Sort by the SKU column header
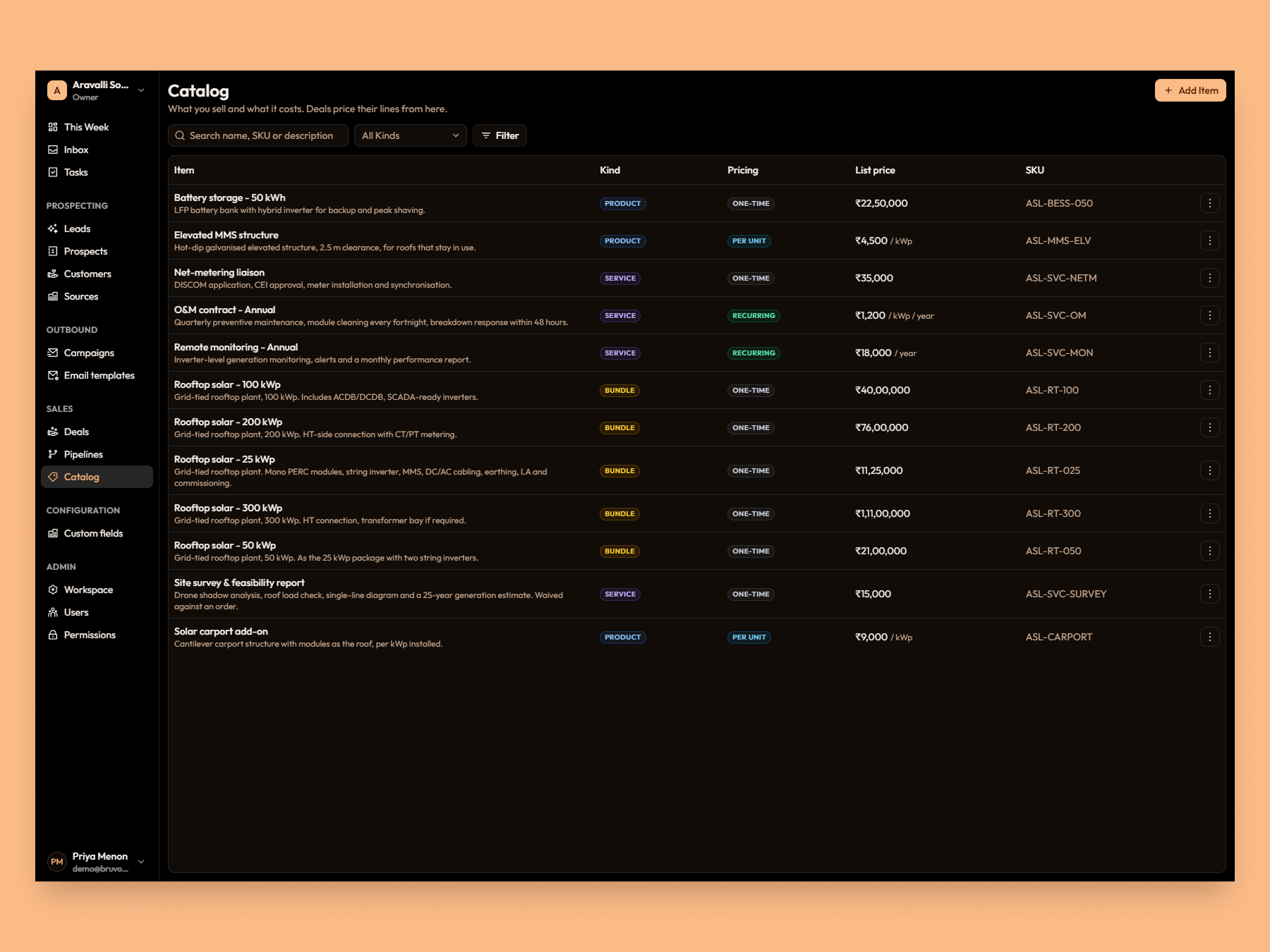This screenshot has width=1270, height=952. pyautogui.click(x=1034, y=170)
